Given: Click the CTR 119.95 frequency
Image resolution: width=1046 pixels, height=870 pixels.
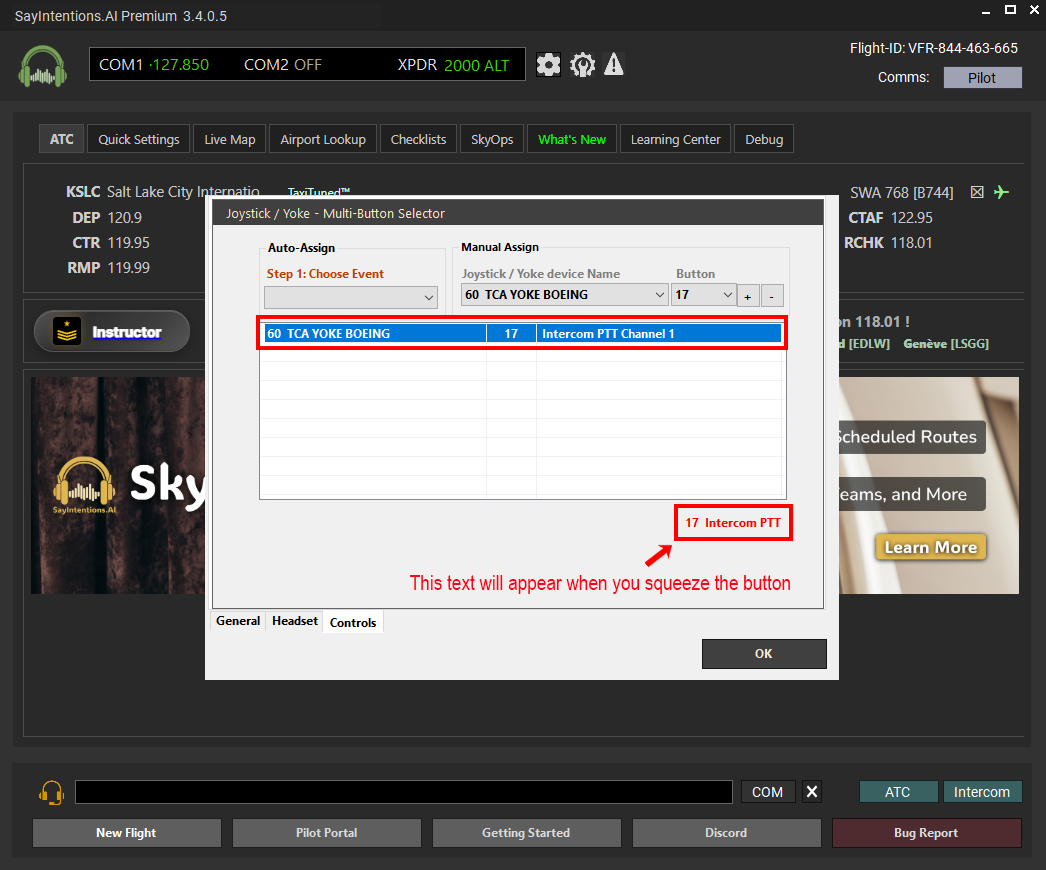Looking at the screenshot, I should (111, 243).
